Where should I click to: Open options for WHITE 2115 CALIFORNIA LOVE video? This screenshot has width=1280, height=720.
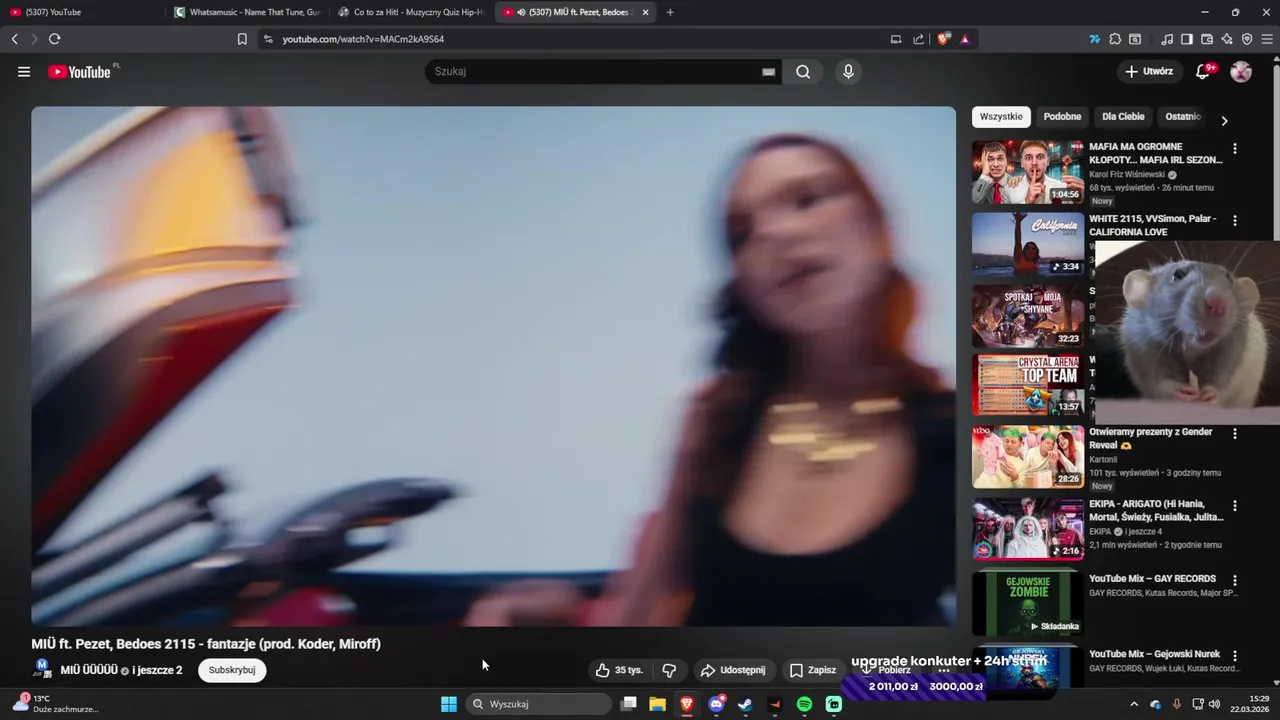coord(1235,220)
